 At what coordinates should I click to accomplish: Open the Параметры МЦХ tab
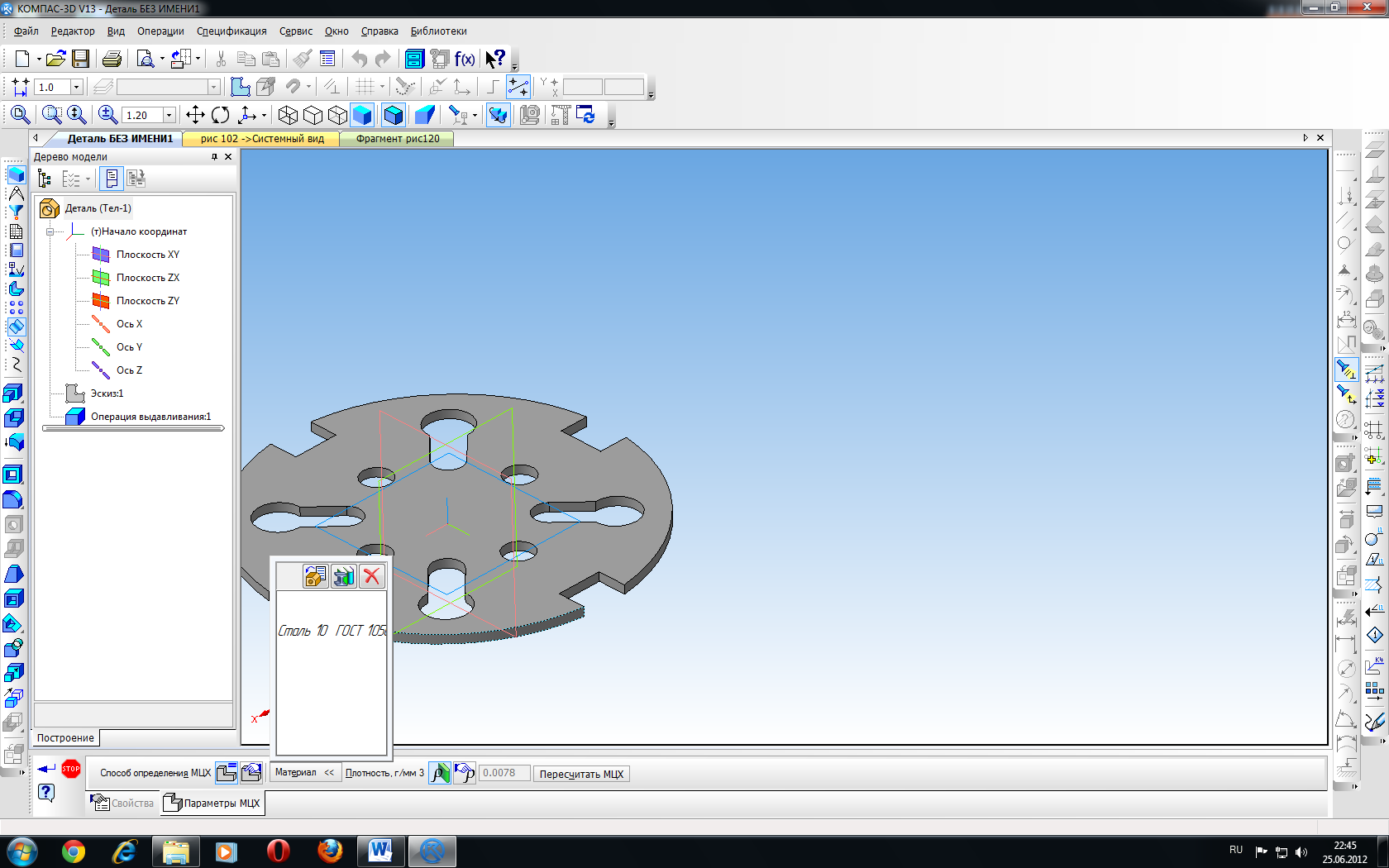212,803
